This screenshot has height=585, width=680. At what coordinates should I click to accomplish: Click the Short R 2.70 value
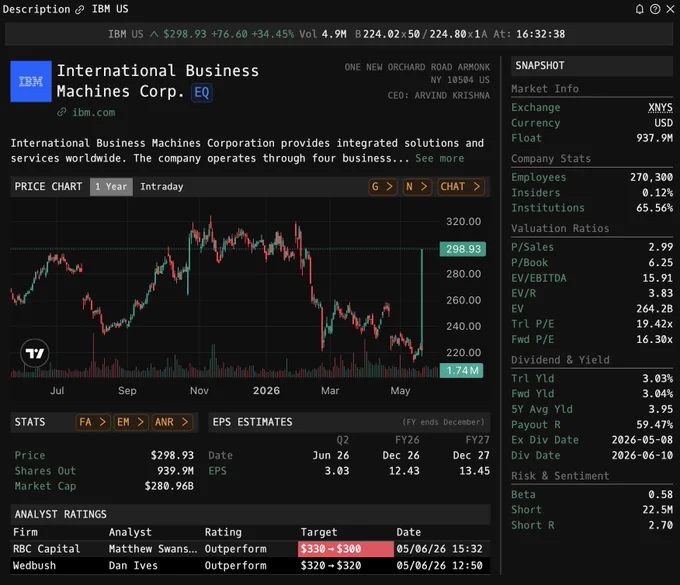coord(660,525)
